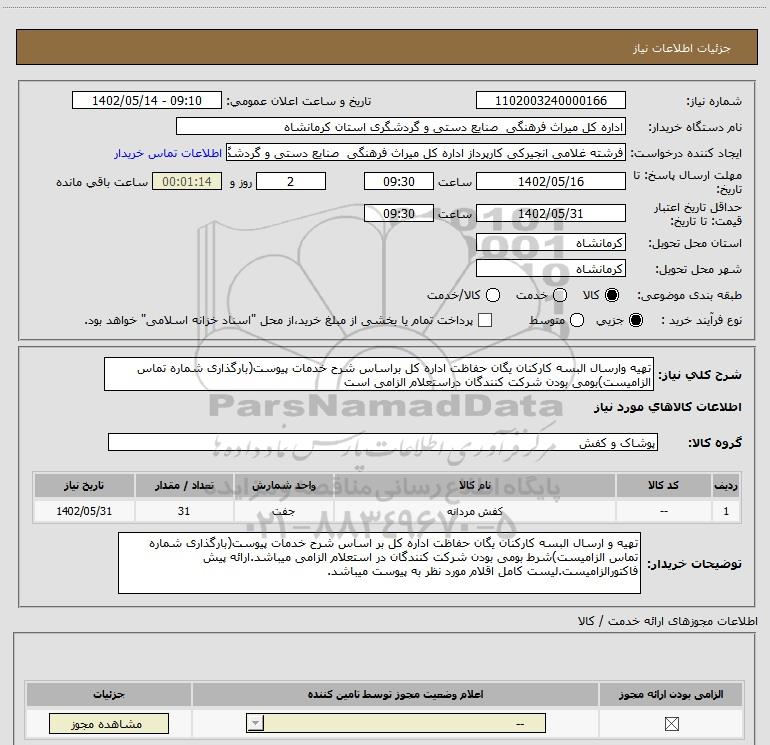Click the buyer organization name field

[x=401, y=127]
